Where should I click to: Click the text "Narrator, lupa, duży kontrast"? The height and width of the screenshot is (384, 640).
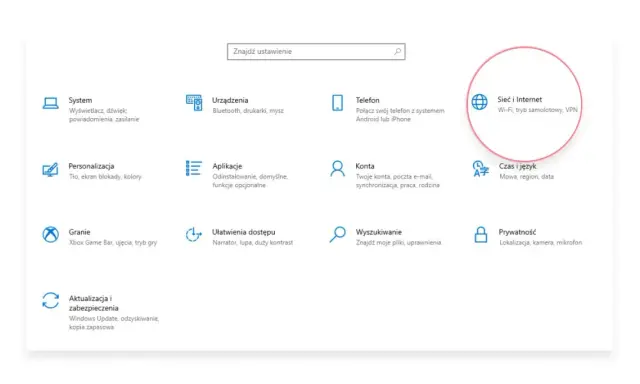[x=253, y=242]
